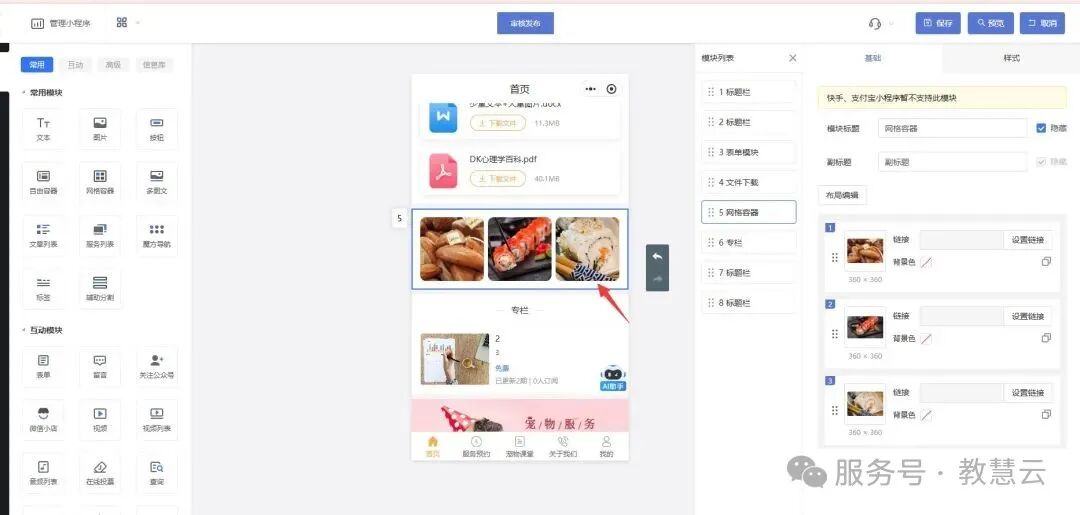This screenshot has height=515, width=1080.
Task: Click the undo arrow beside the canvas
Action: coord(657,256)
